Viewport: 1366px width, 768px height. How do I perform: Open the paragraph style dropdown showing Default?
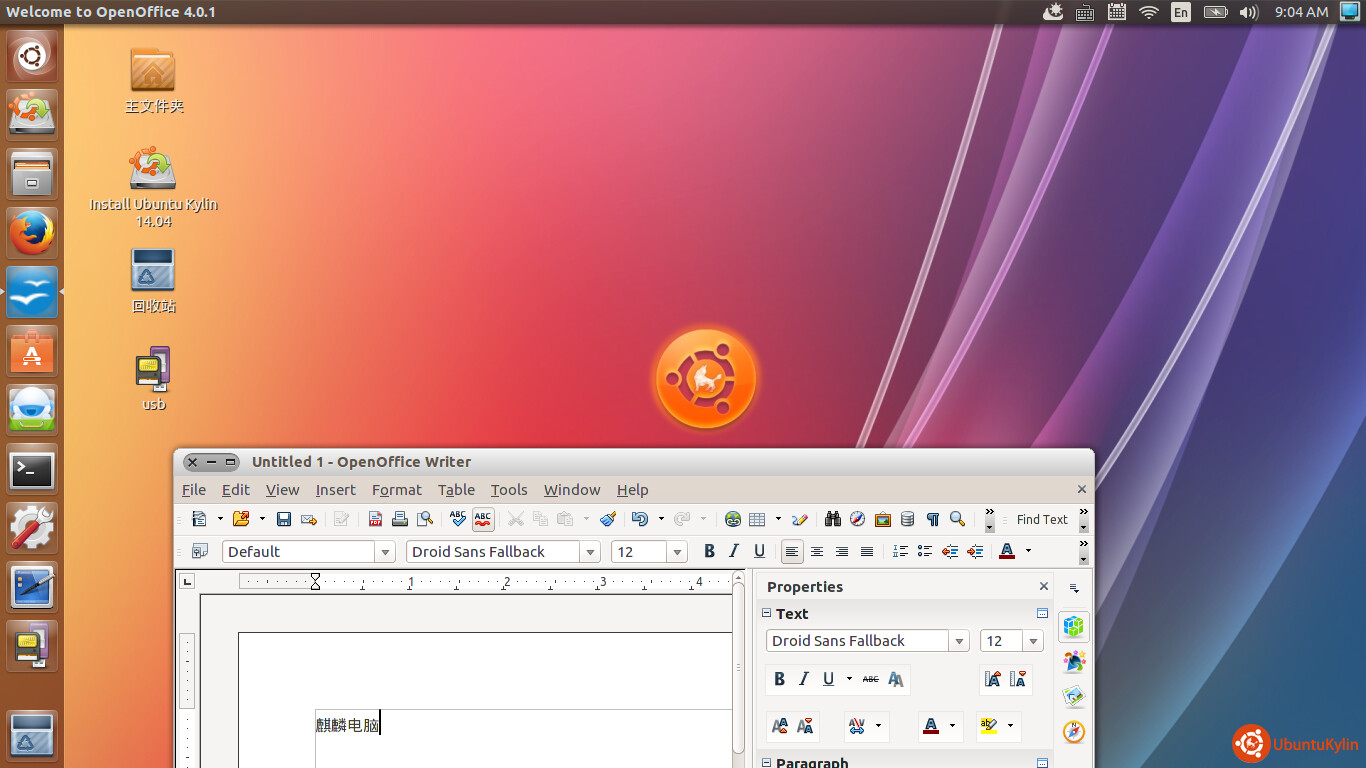pyautogui.click(x=385, y=552)
